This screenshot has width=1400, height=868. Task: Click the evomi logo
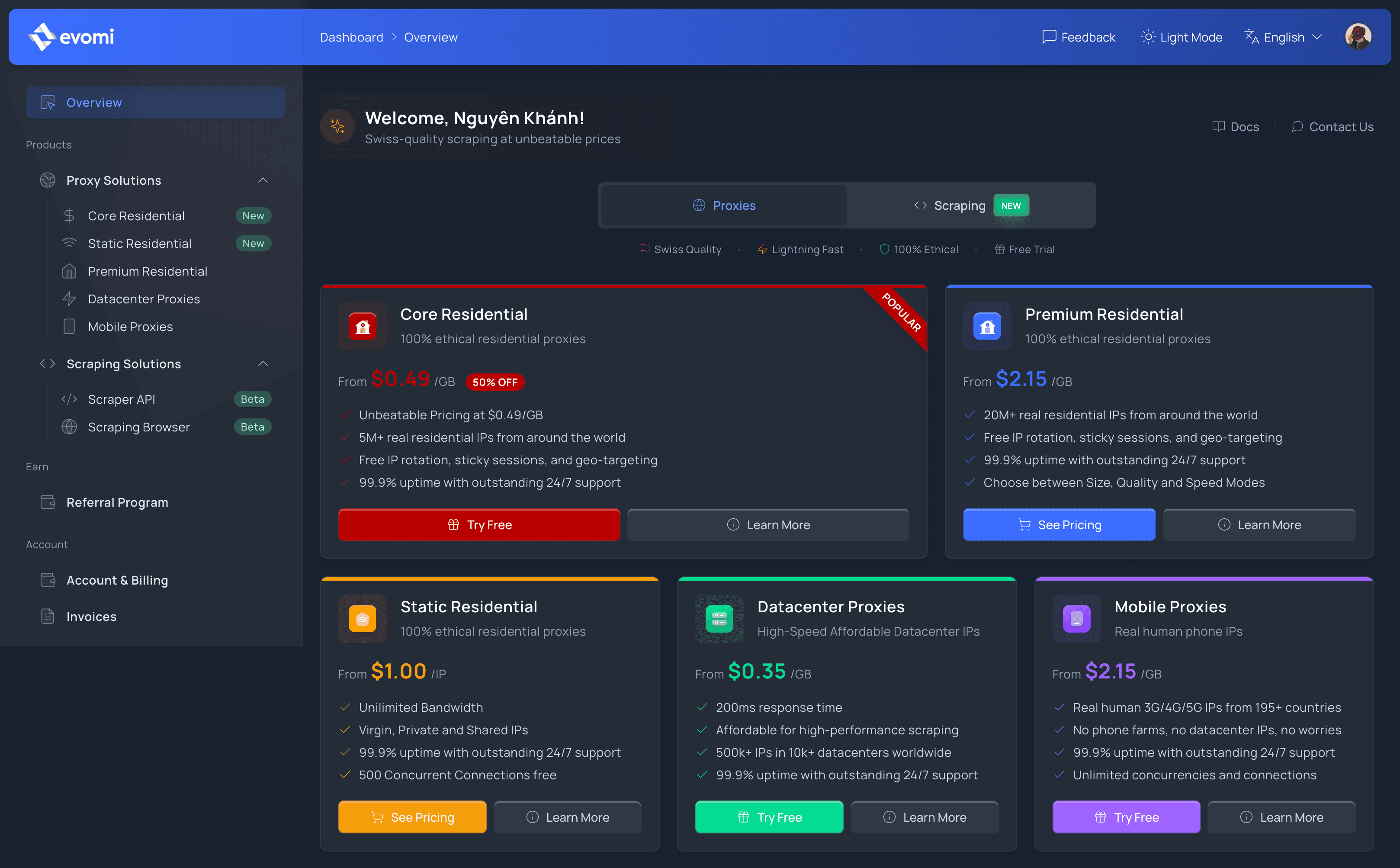click(70, 36)
